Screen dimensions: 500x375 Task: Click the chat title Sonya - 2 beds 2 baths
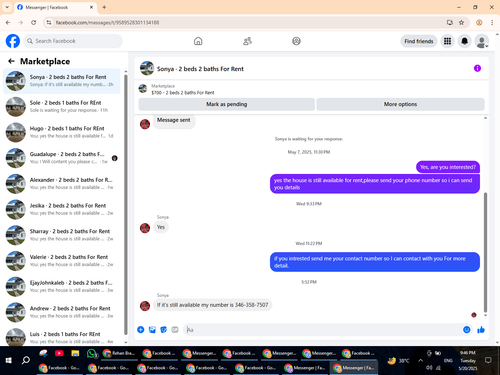[x=200, y=69]
